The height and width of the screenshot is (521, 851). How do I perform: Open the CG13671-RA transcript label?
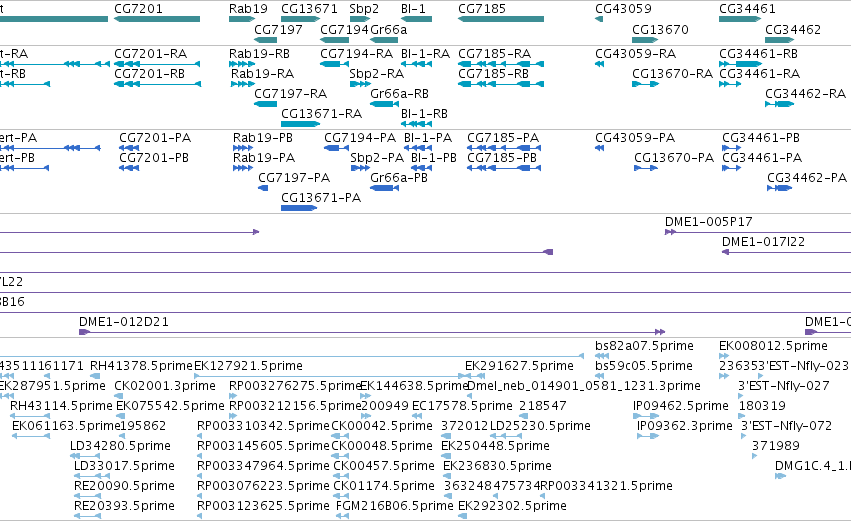tap(321, 113)
